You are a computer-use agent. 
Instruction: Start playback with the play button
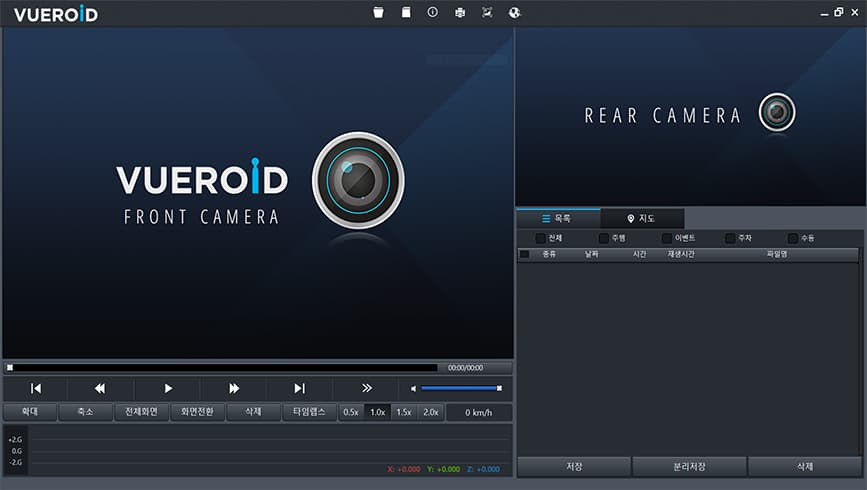168,388
